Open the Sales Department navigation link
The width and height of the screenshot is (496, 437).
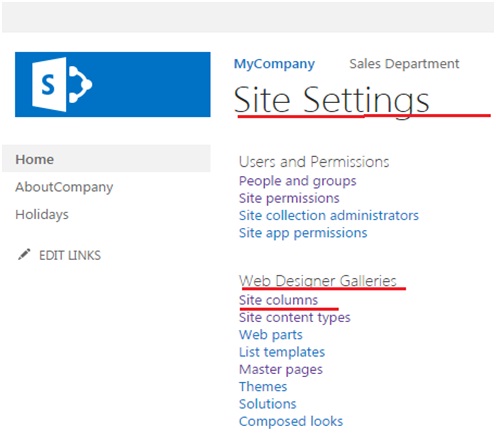[x=404, y=64]
